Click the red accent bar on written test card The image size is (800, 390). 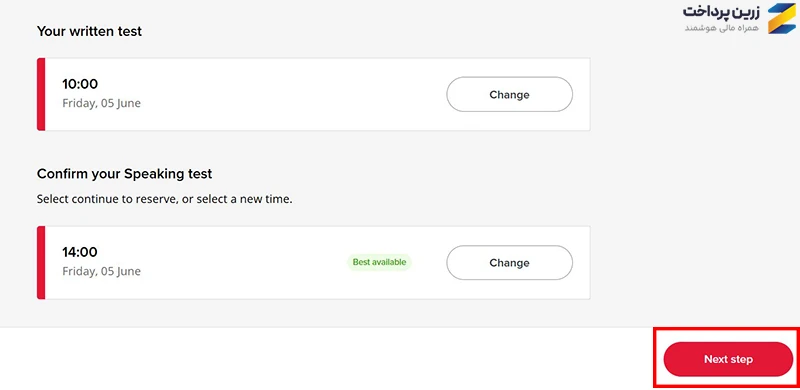(x=41, y=94)
